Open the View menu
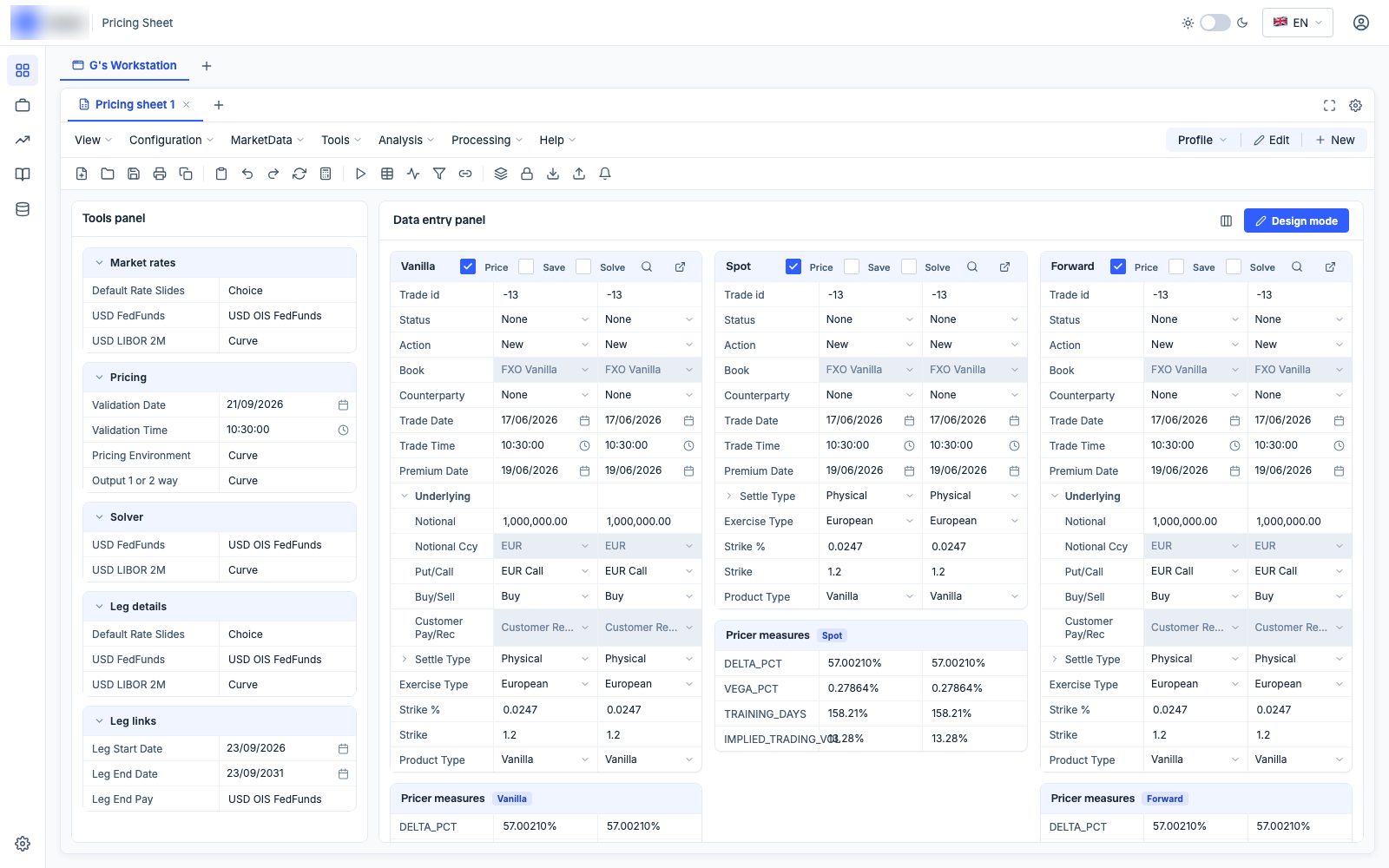This screenshot has height=868, width=1389. [93, 140]
